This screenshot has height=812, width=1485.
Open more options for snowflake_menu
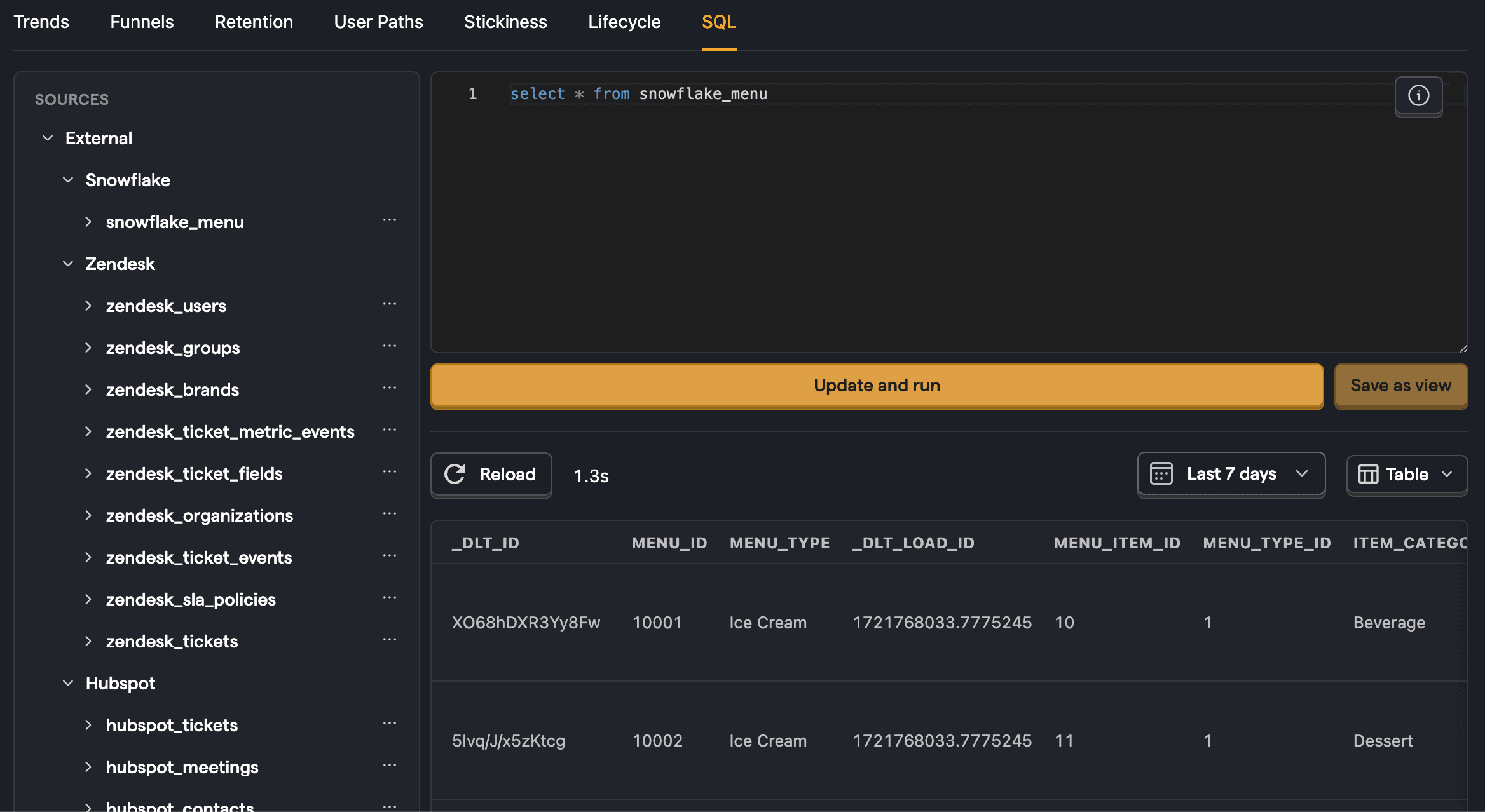[390, 221]
